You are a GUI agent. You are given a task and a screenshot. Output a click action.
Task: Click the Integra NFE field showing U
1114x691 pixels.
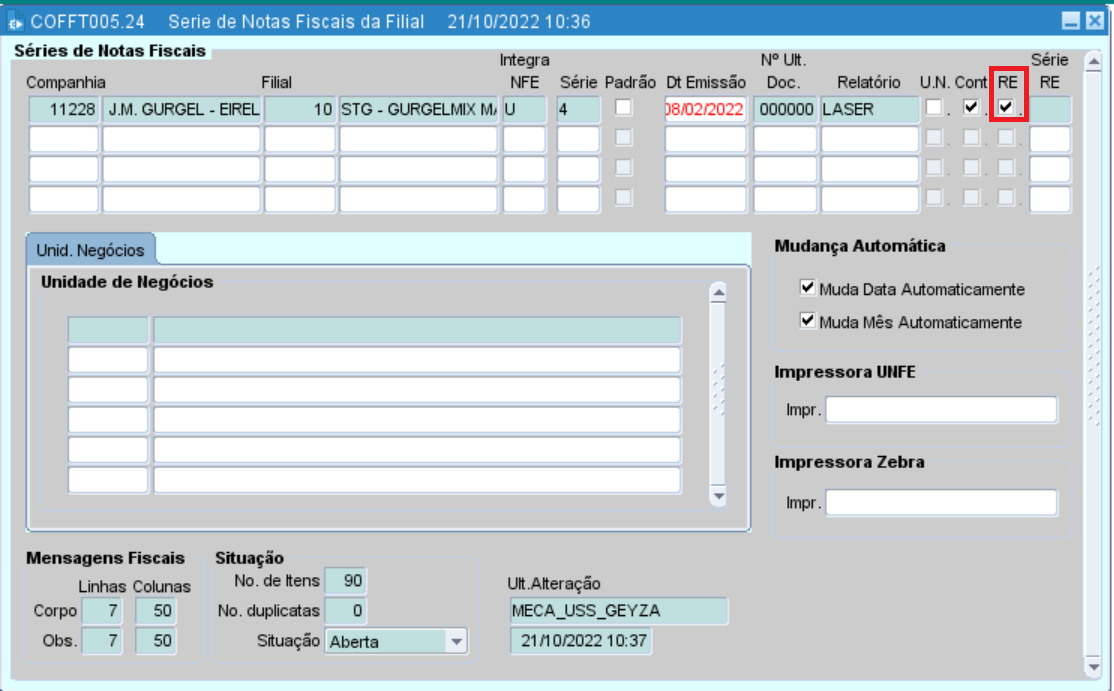pyautogui.click(x=524, y=109)
